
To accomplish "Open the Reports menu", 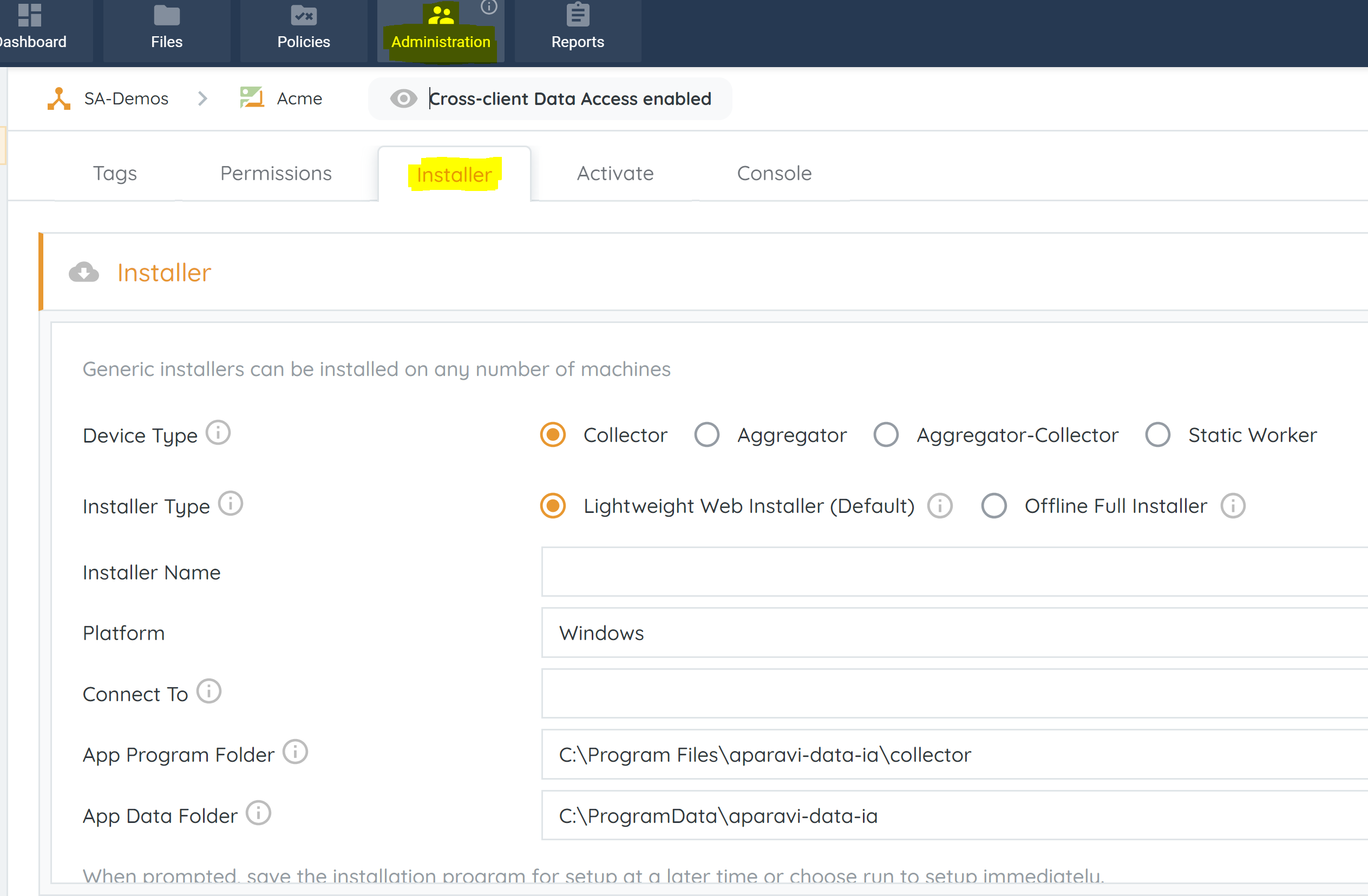I will [577, 29].
